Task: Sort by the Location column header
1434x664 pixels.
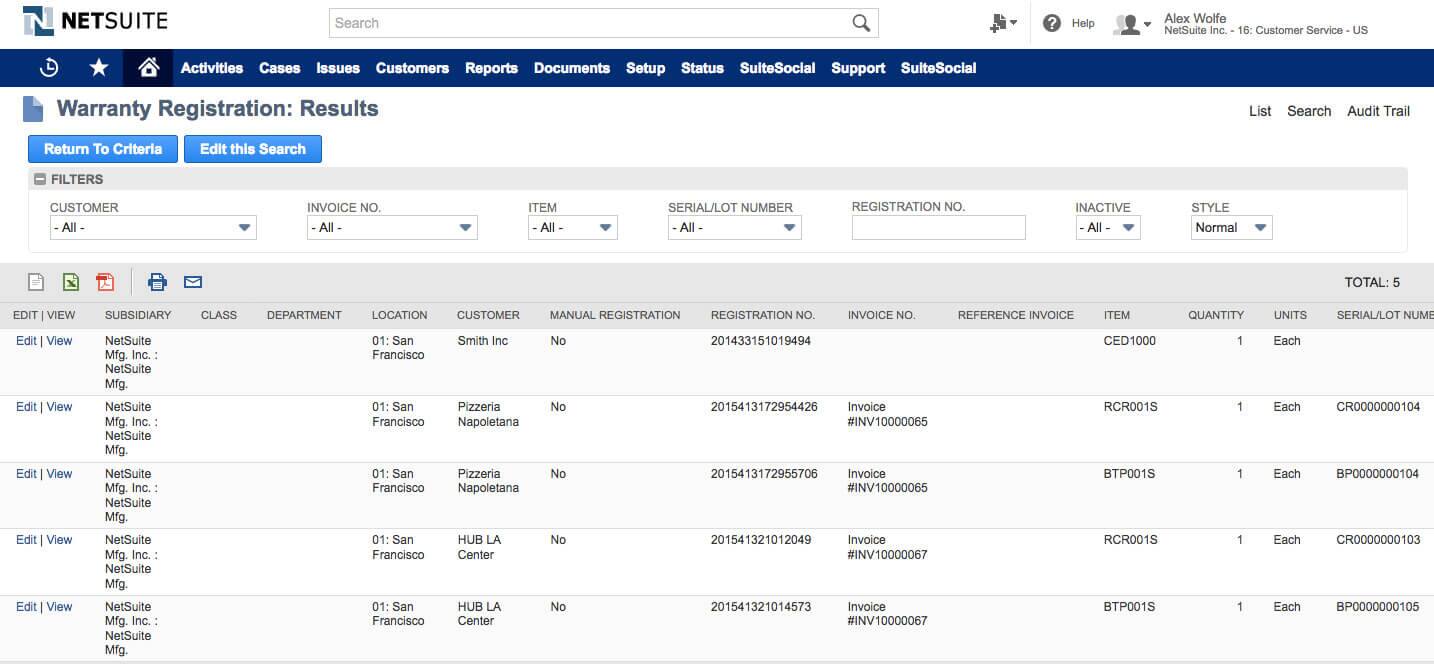Action: [400, 315]
